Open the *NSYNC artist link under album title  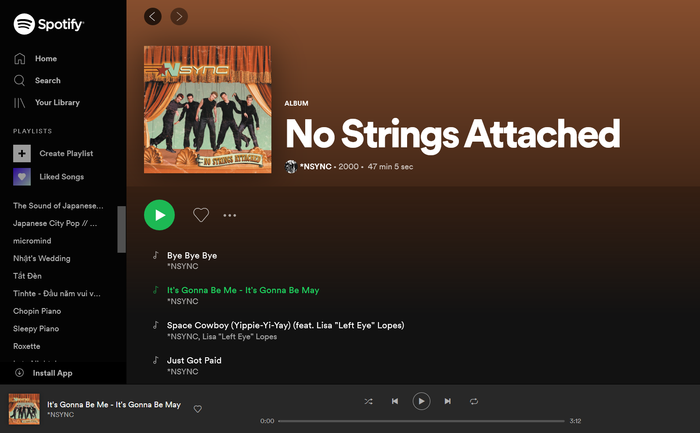316,167
